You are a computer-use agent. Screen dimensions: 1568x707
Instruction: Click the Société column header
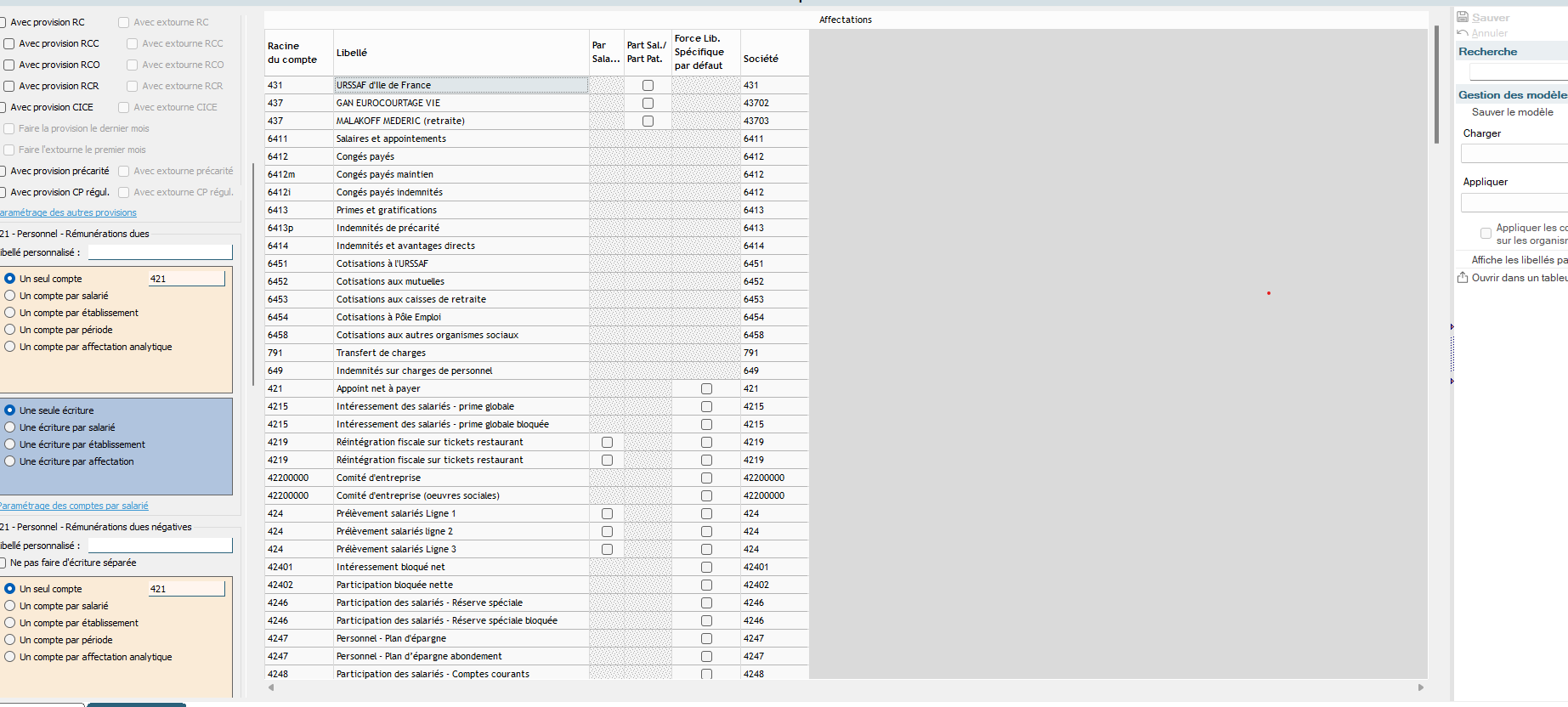point(774,53)
